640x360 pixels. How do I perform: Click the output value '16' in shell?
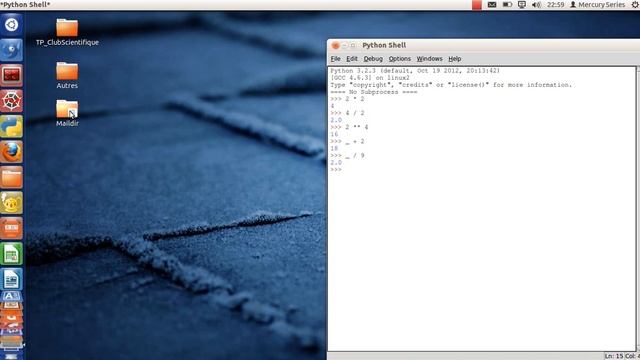334,134
